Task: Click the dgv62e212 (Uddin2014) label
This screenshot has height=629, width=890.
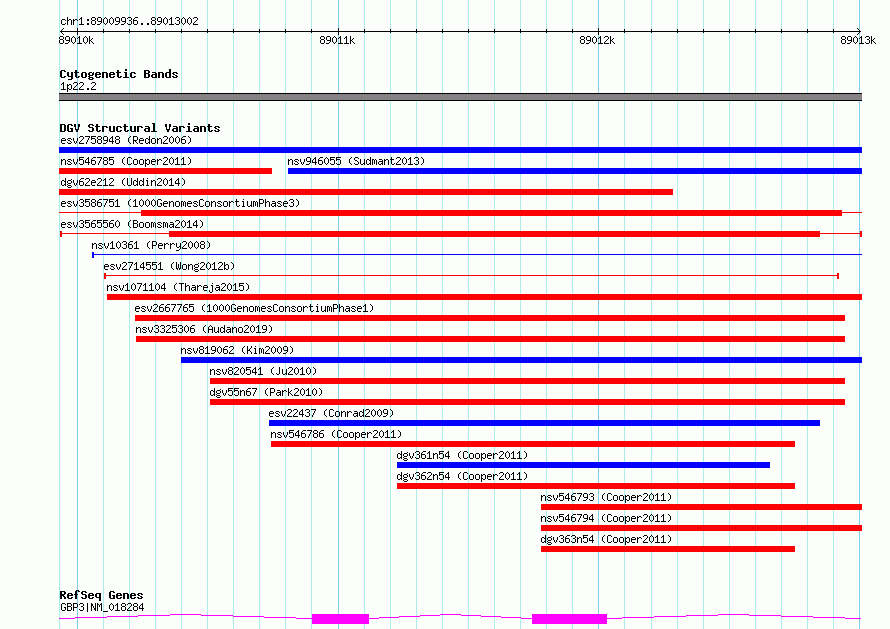Action: (123, 182)
